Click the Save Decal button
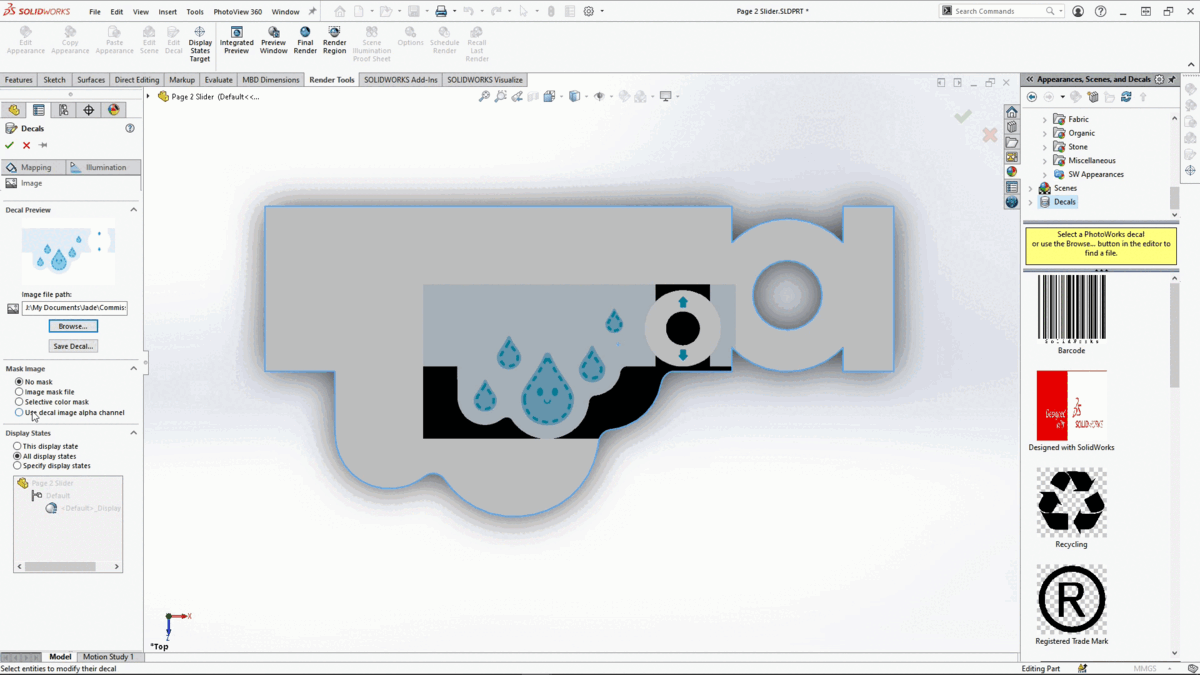1200x675 pixels. tap(73, 345)
